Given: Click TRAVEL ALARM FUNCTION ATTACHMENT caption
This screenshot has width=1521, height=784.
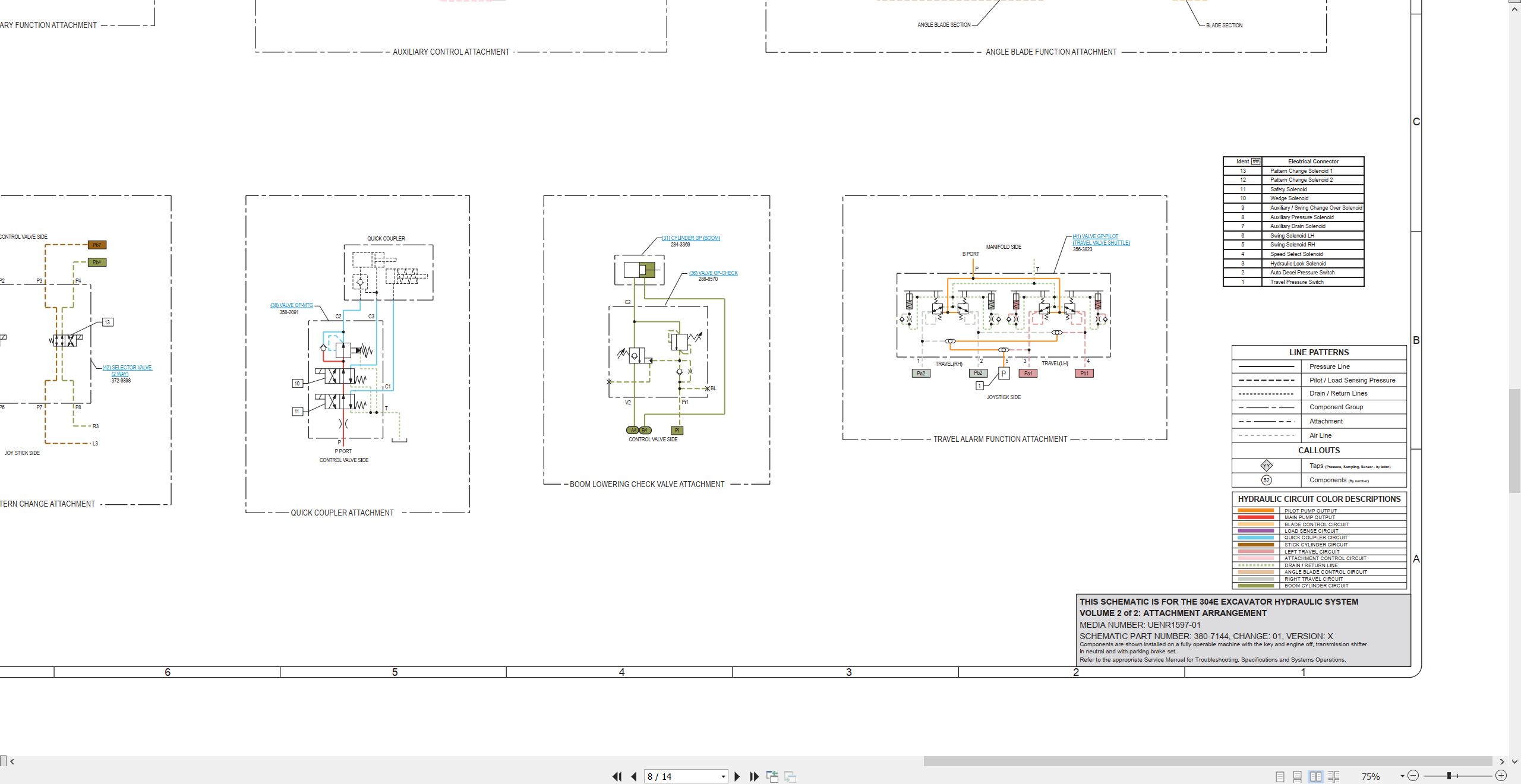Looking at the screenshot, I should pyautogui.click(x=1001, y=439).
